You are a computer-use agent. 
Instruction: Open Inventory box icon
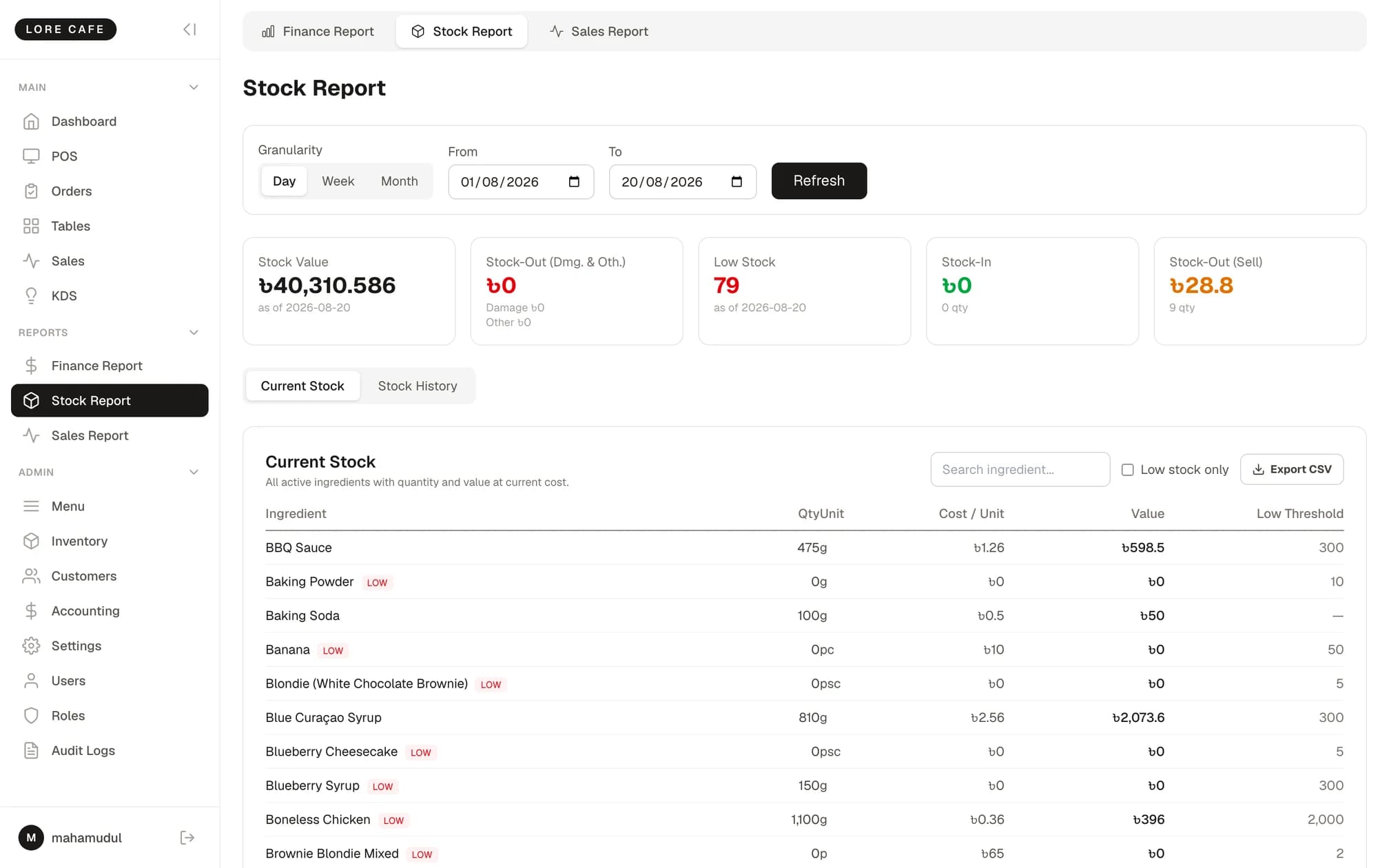coord(31,541)
